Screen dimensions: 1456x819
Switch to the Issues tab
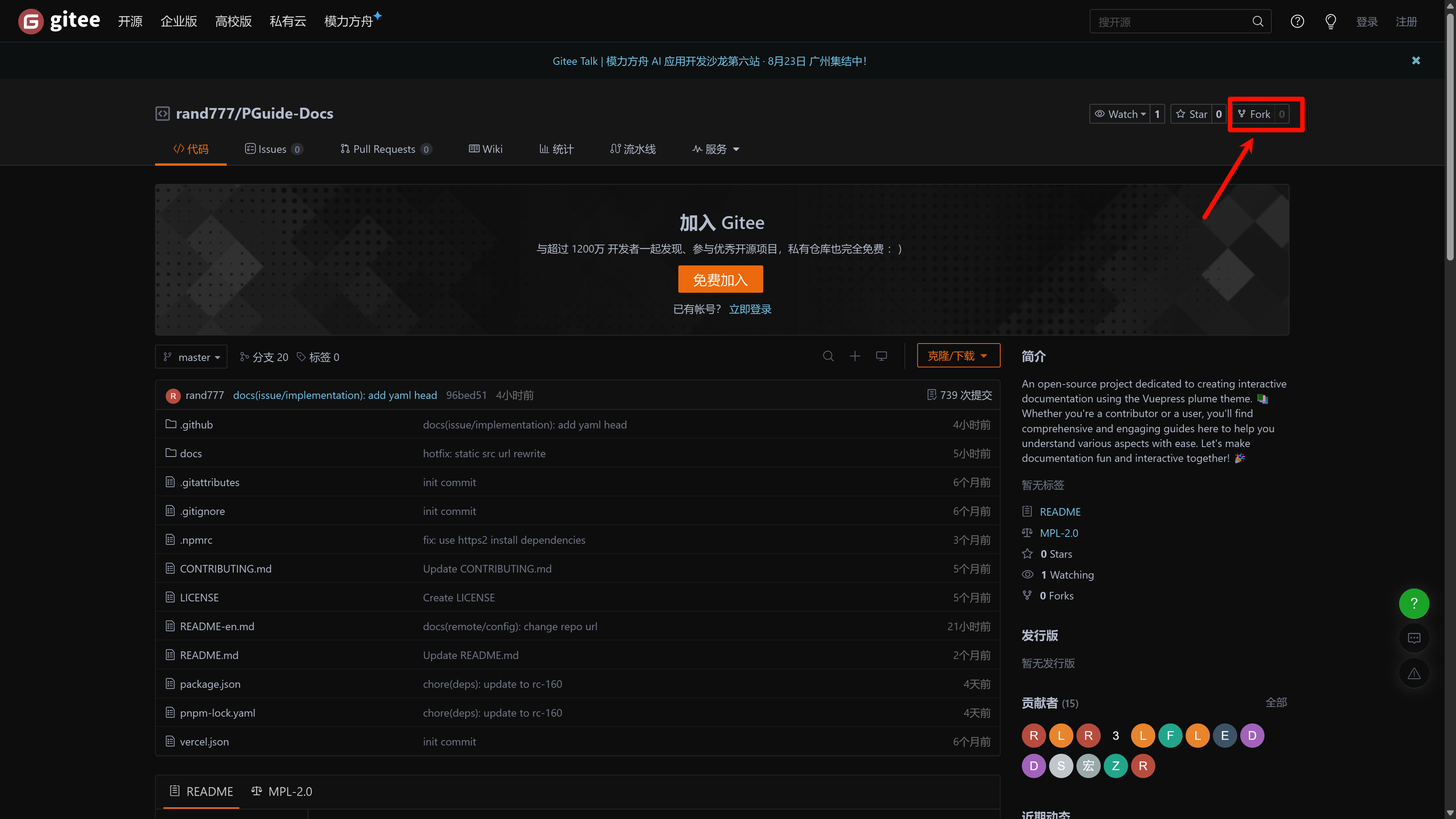[273, 149]
